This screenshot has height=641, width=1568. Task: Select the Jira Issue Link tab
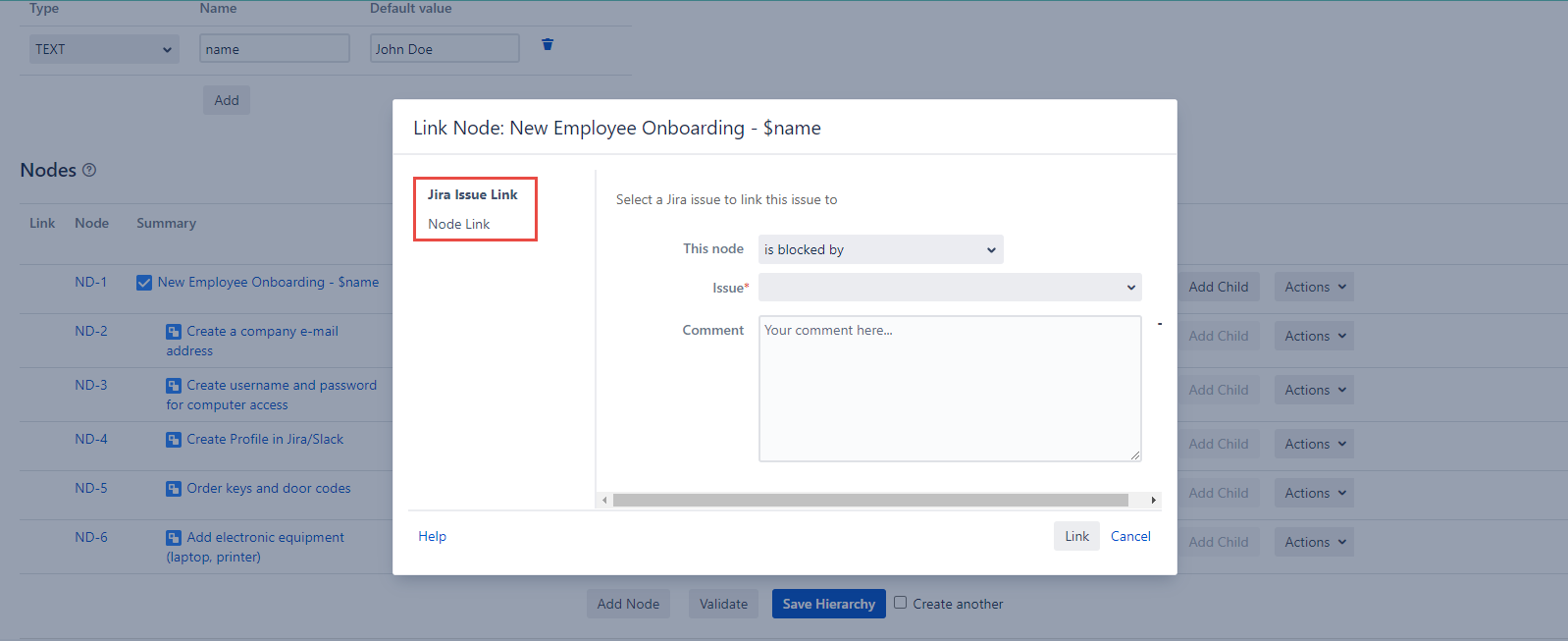[x=472, y=194]
